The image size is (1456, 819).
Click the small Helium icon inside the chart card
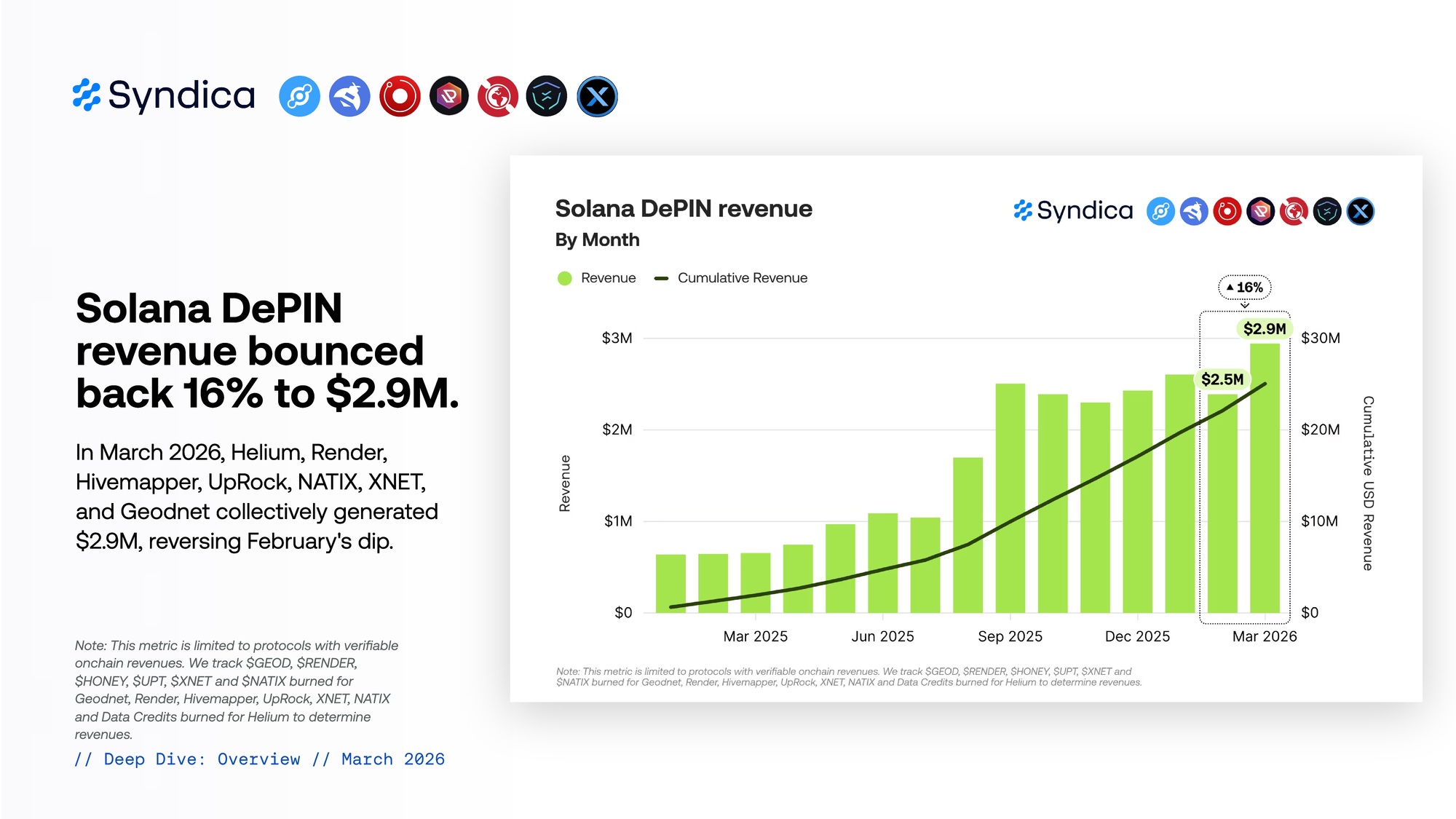tap(1160, 211)
